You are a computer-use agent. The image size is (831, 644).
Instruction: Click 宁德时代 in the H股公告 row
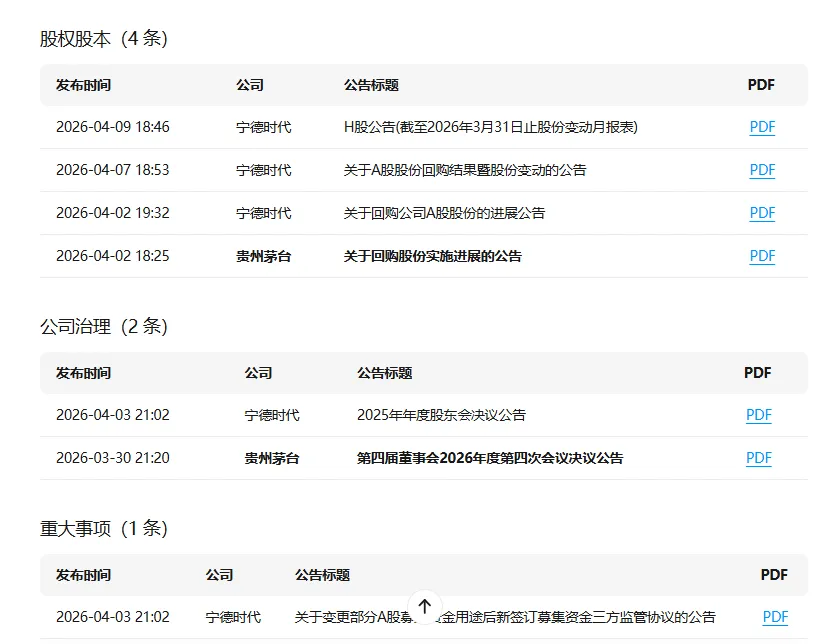tap(263, 127)
